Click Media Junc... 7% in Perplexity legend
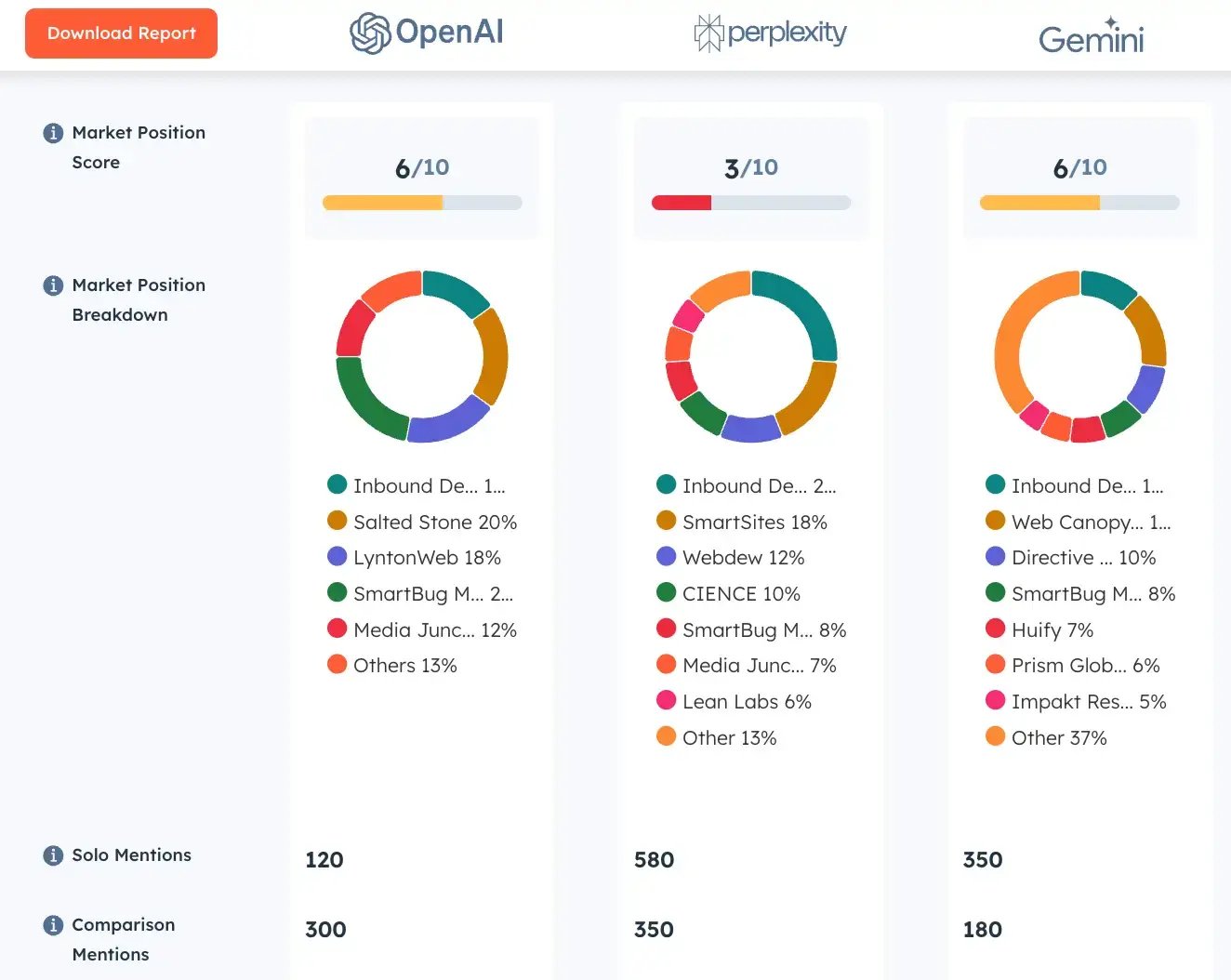 tap(760, 666)
